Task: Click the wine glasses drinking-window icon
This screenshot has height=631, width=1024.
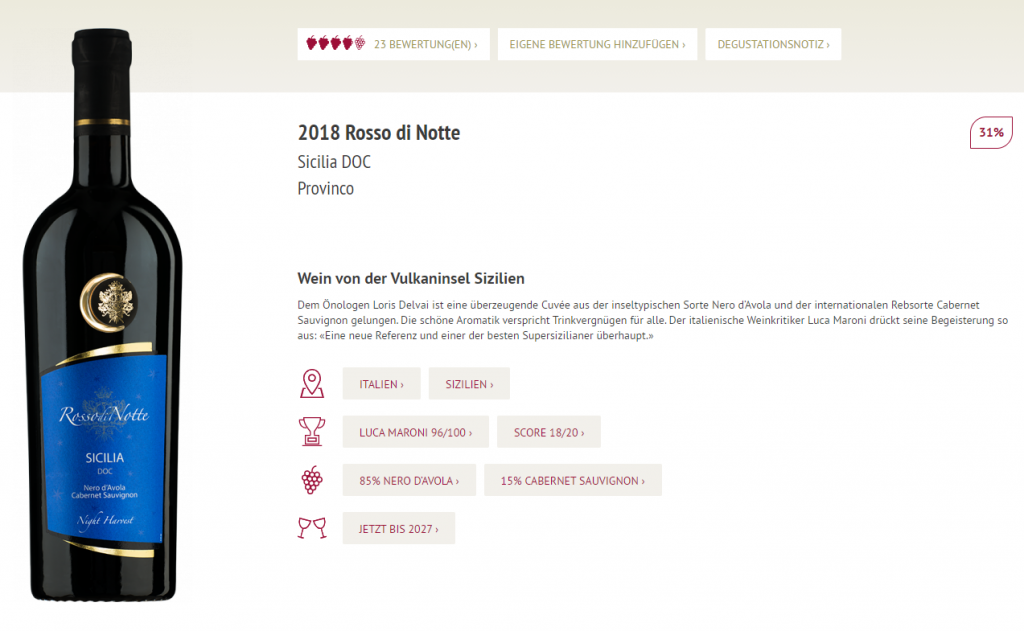Action: click(x=312, y=528)
